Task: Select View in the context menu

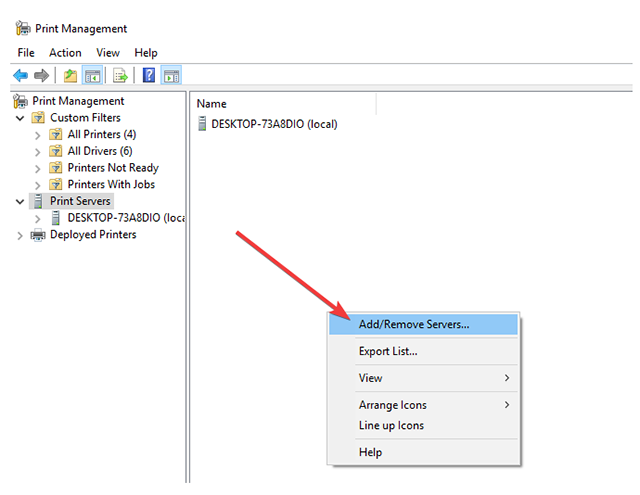Action: tap(423, 378)
